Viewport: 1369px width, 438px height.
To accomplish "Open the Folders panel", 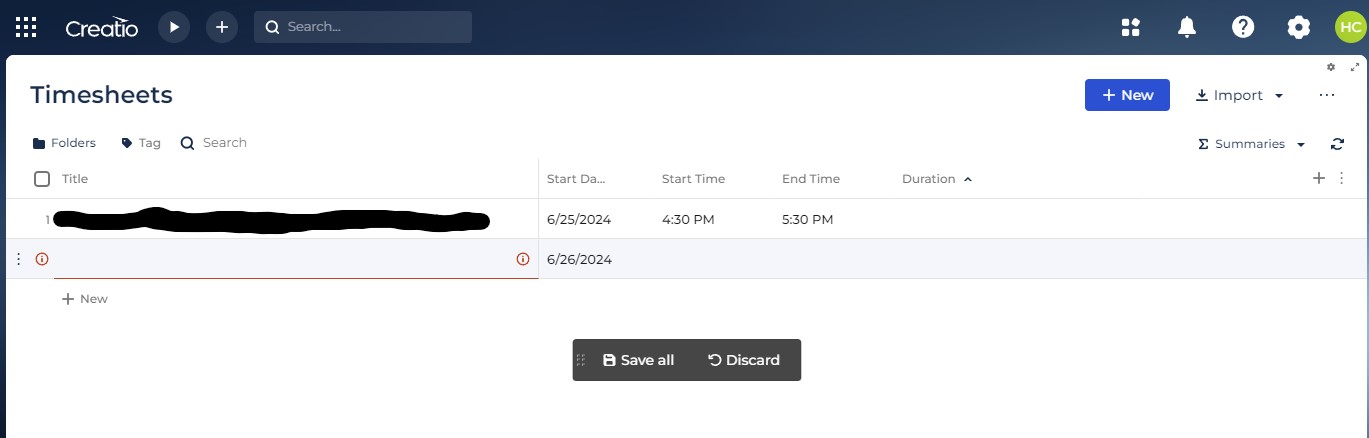I will click(x=64, y=143).
